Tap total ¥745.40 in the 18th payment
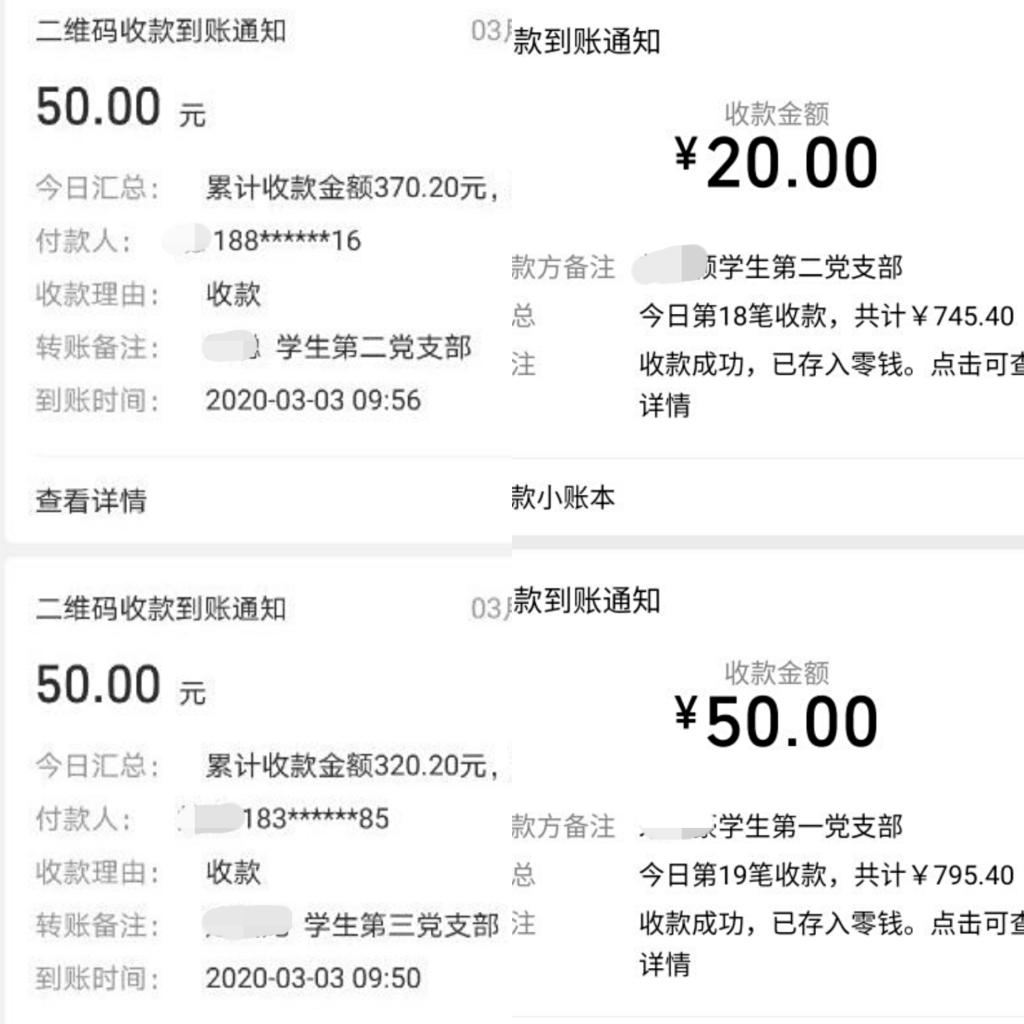Image resolution: width=1024 pixels, height=1024 pixels. pos(963,317)
